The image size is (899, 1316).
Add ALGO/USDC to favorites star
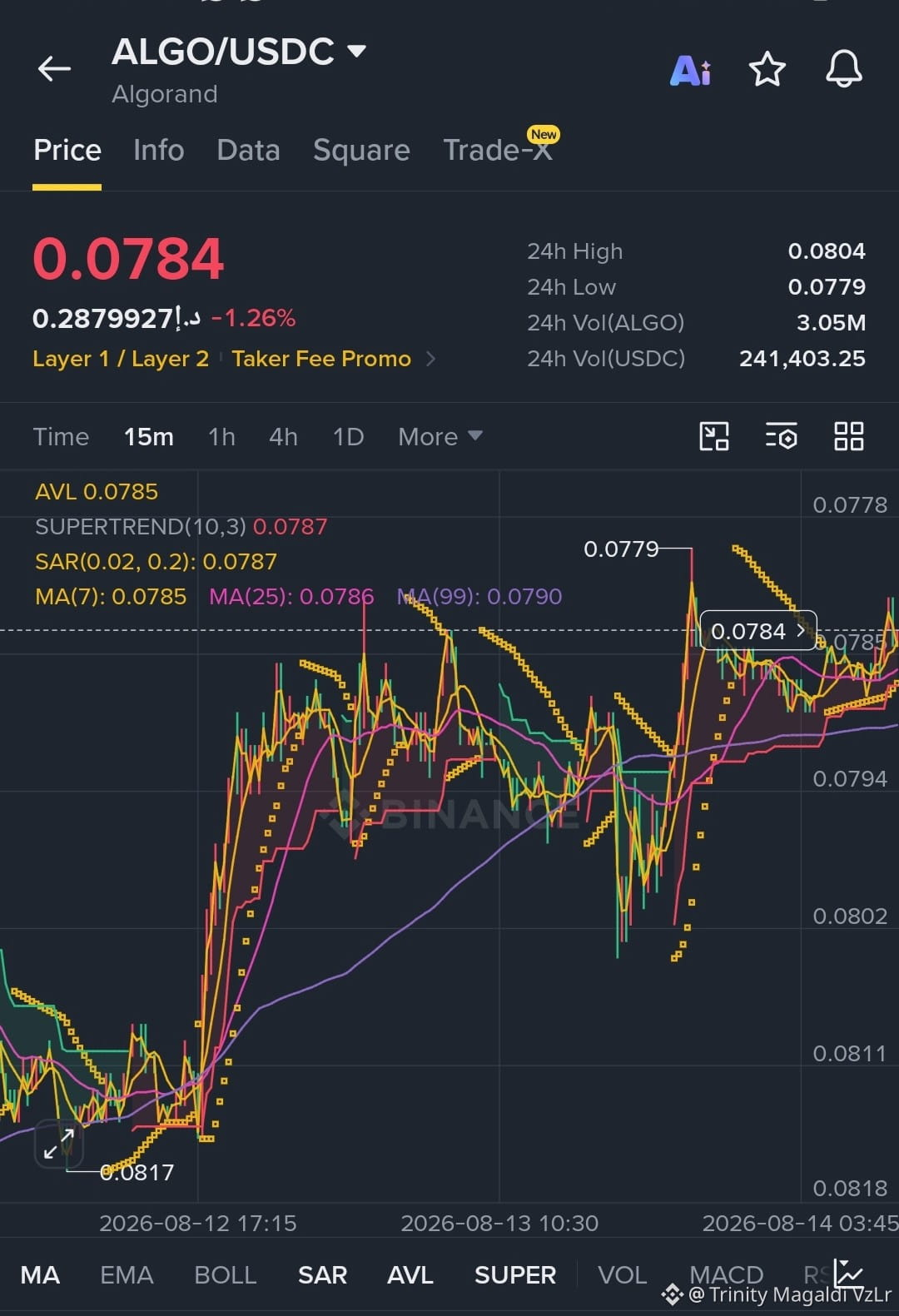coord(767,69)
